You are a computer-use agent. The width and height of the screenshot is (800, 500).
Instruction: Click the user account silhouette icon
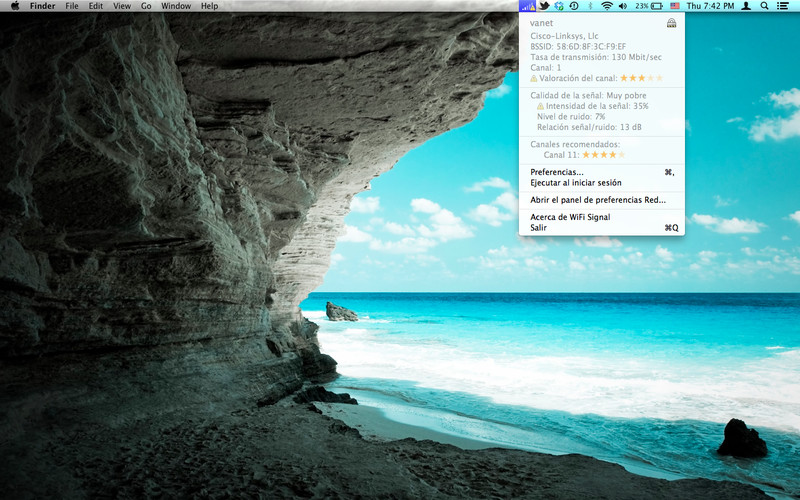[746, 6]
